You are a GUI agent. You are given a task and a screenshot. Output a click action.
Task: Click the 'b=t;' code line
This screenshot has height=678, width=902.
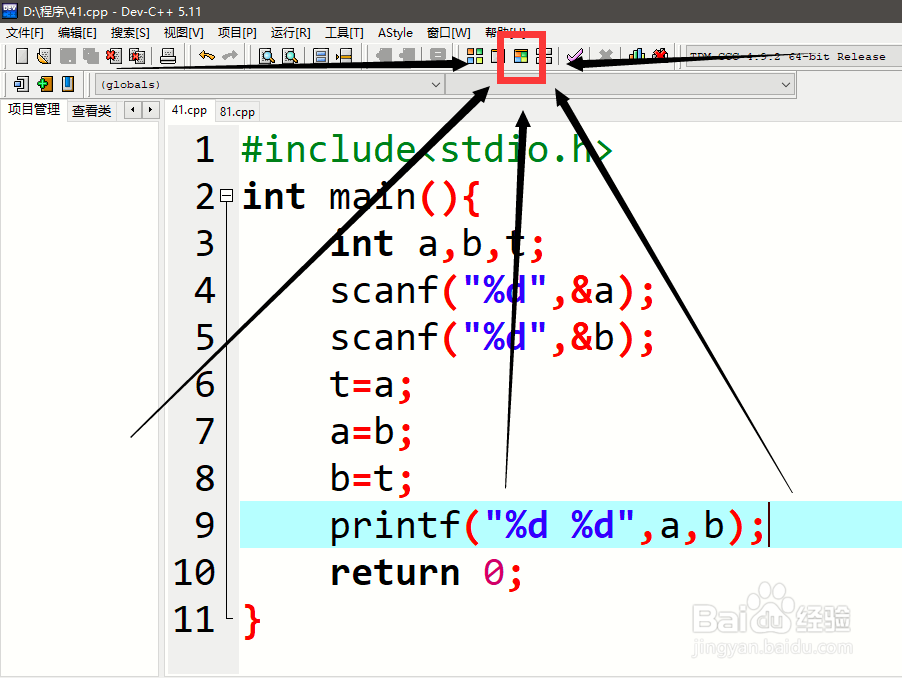coord(372,478)
